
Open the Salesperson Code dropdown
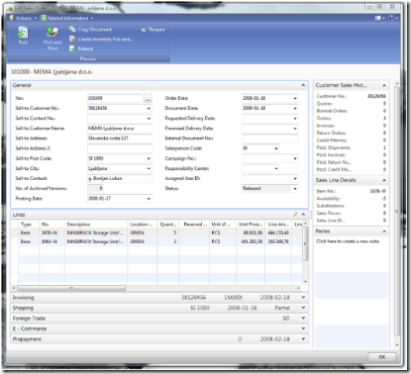pos(276,149)
